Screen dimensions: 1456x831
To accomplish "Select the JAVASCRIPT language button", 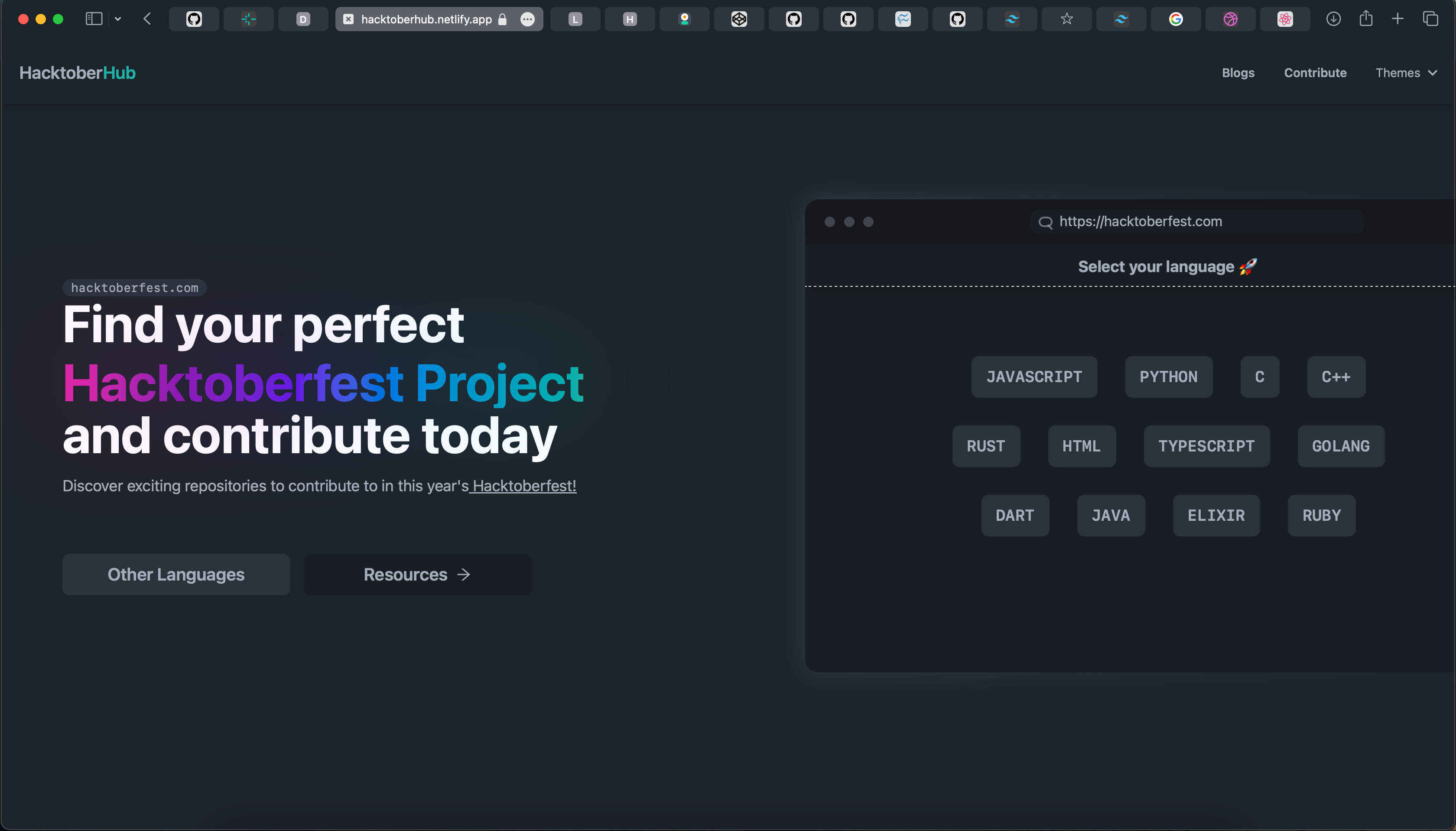I will click(x=1033, y=377).
